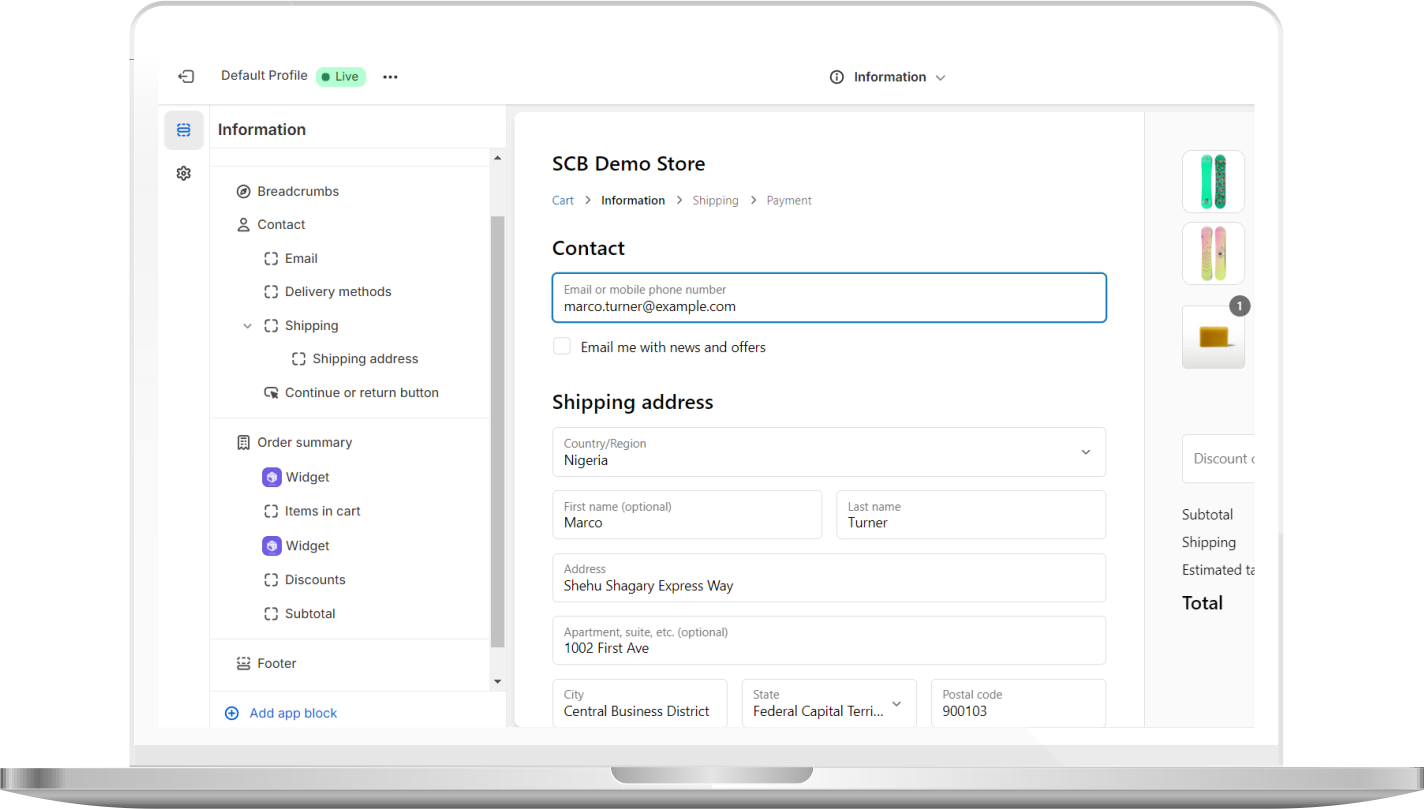Select the Sections panel icon in sidebar

183,130
